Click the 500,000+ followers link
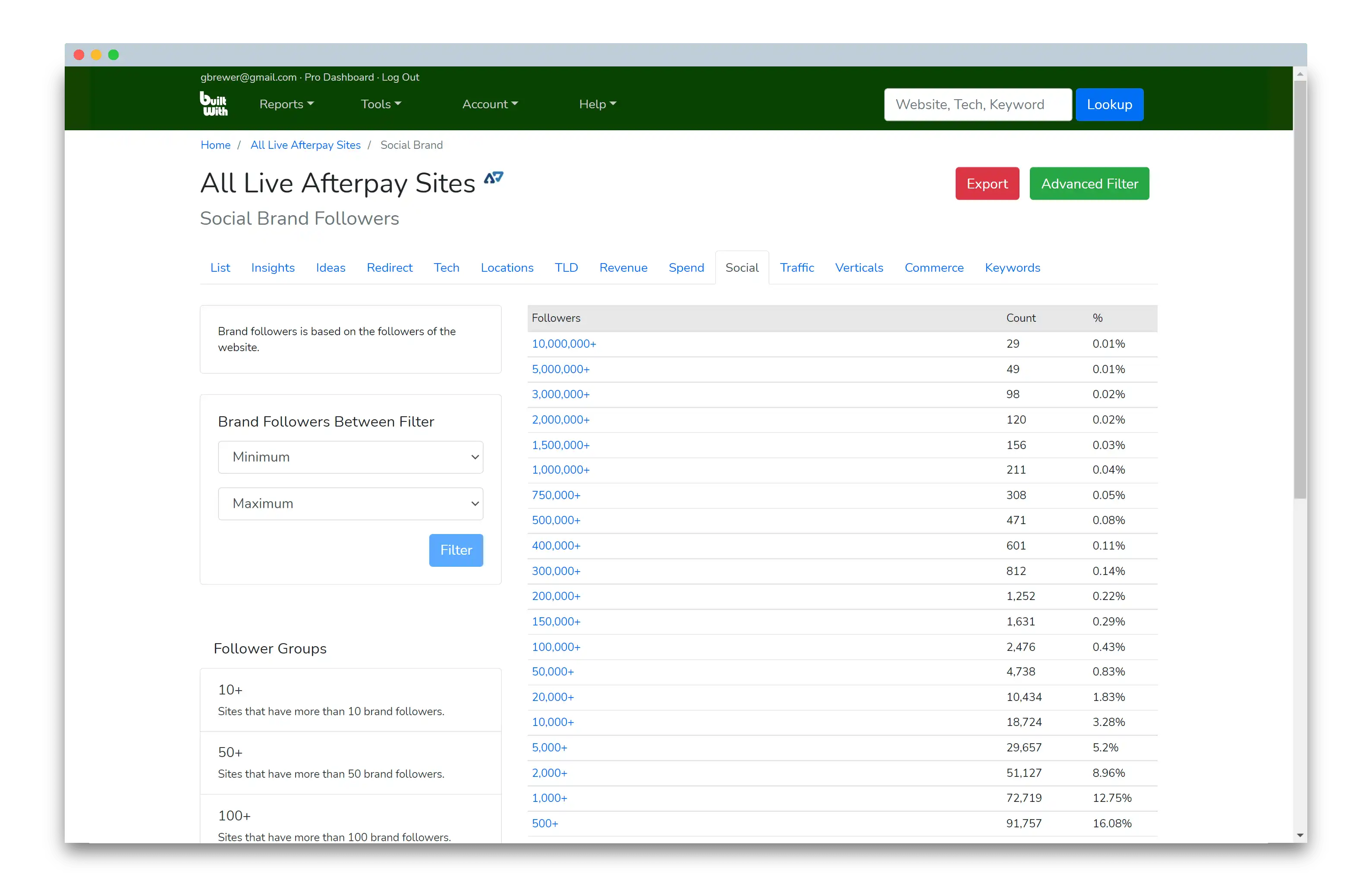Image resolution: width=1372 pixels, height=886 pixels. 556,520
